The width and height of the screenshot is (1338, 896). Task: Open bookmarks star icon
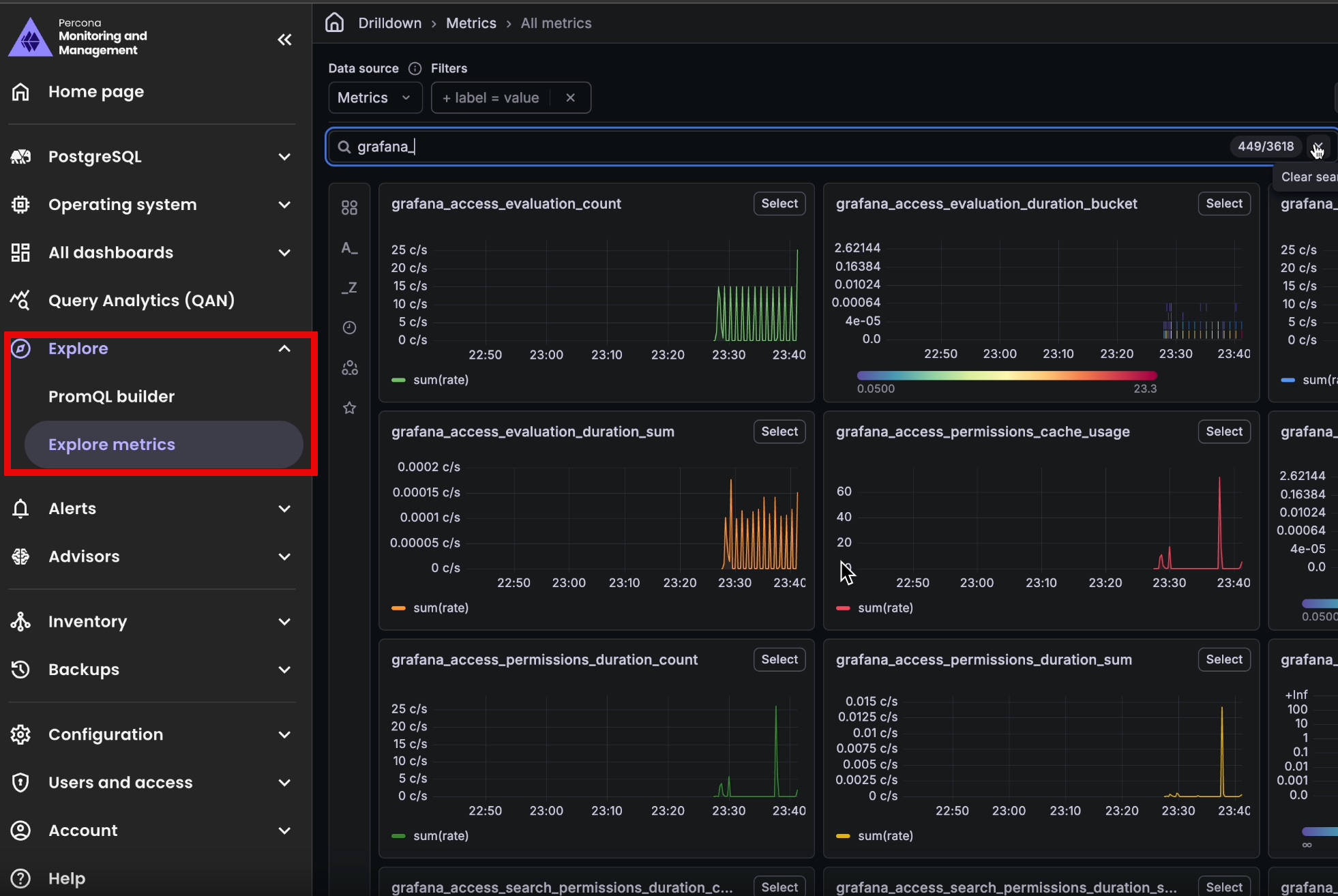click(x=349, y=408)
